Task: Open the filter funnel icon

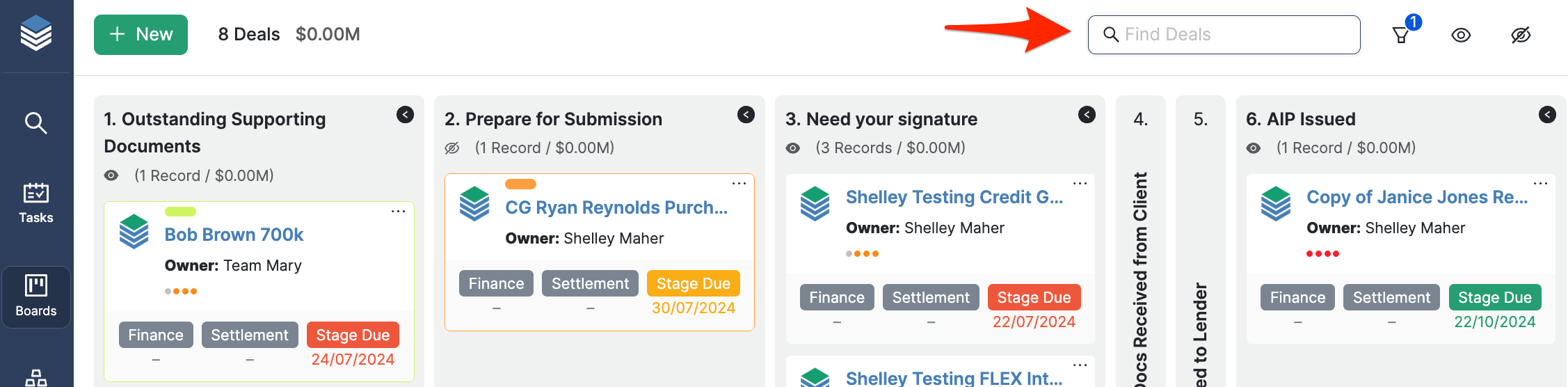Action: click(1401, 35)
